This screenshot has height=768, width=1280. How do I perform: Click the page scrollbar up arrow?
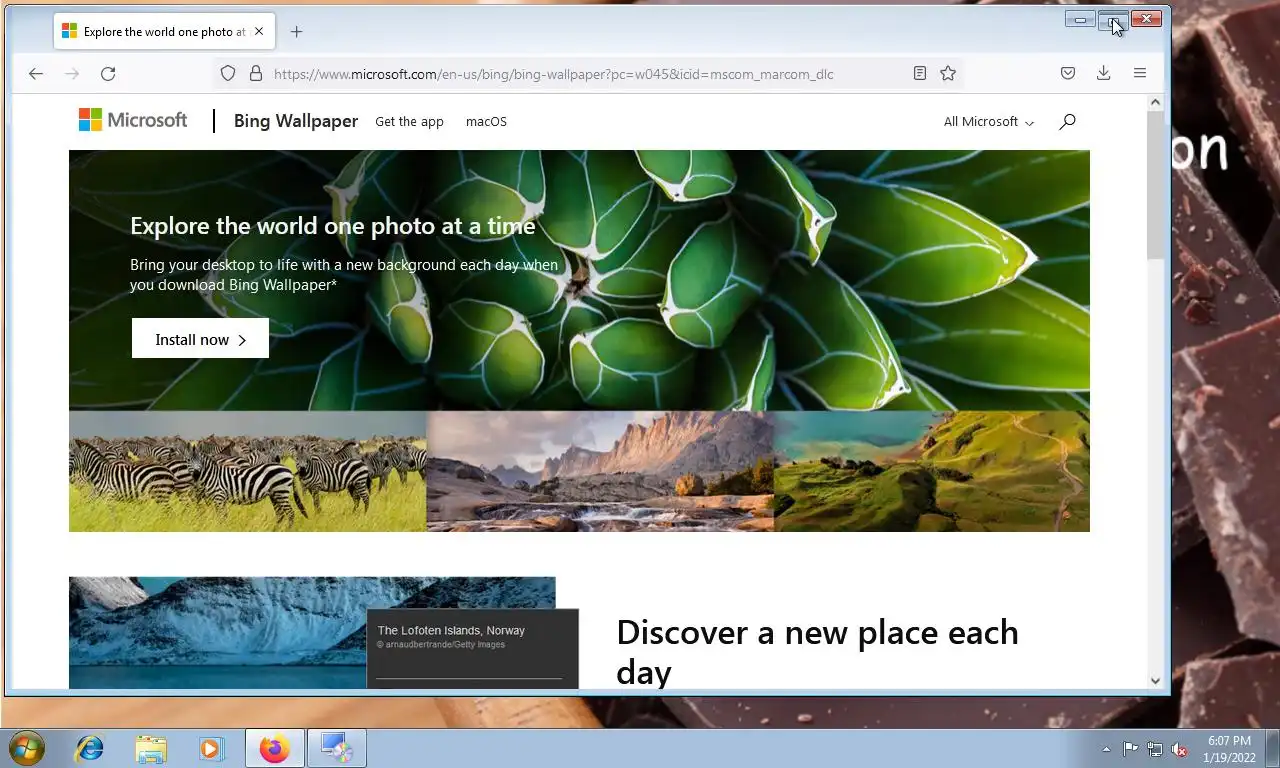pyautogui.click(x=1155, y=102)
